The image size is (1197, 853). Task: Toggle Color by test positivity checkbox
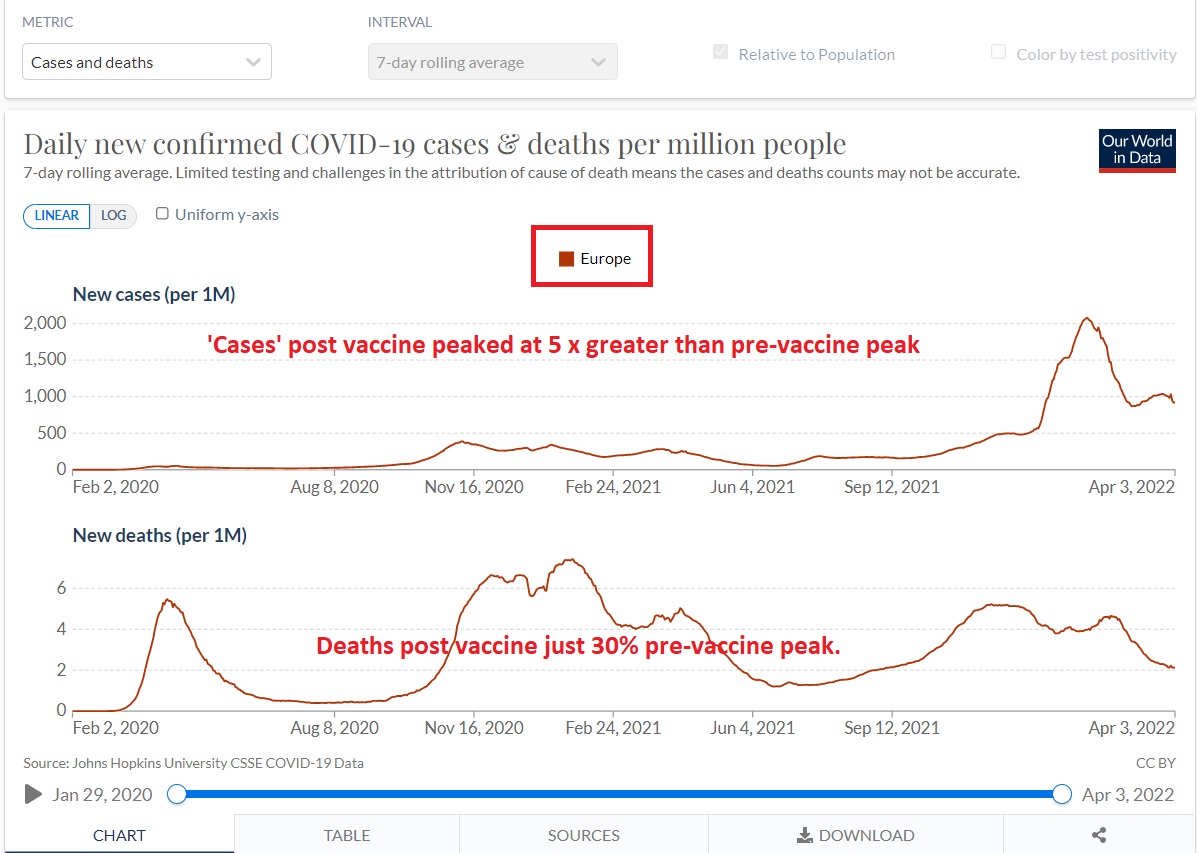(x=998, y=53)
